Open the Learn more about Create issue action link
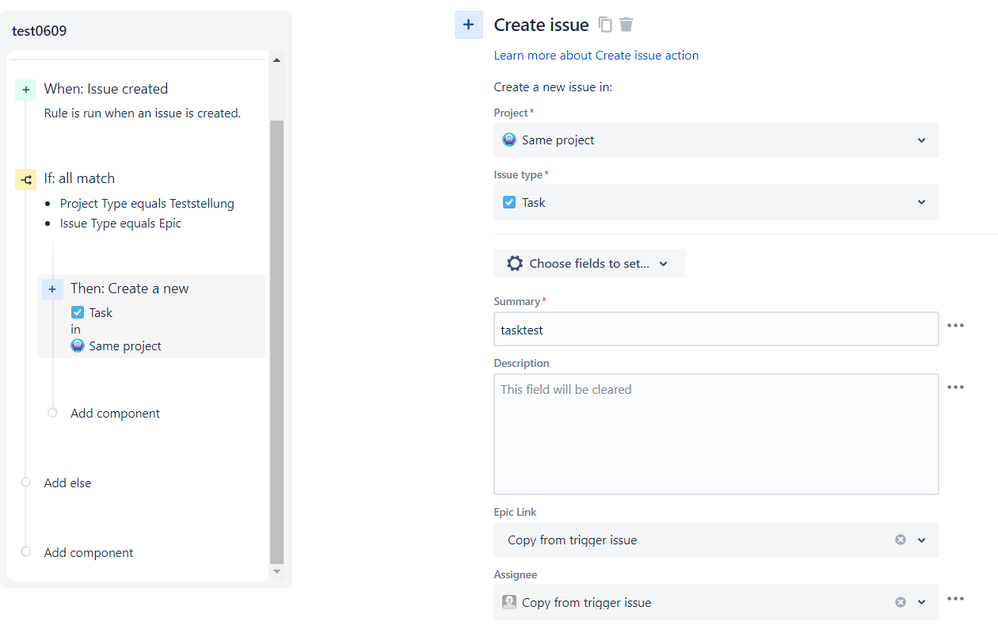 pos(596,55)
